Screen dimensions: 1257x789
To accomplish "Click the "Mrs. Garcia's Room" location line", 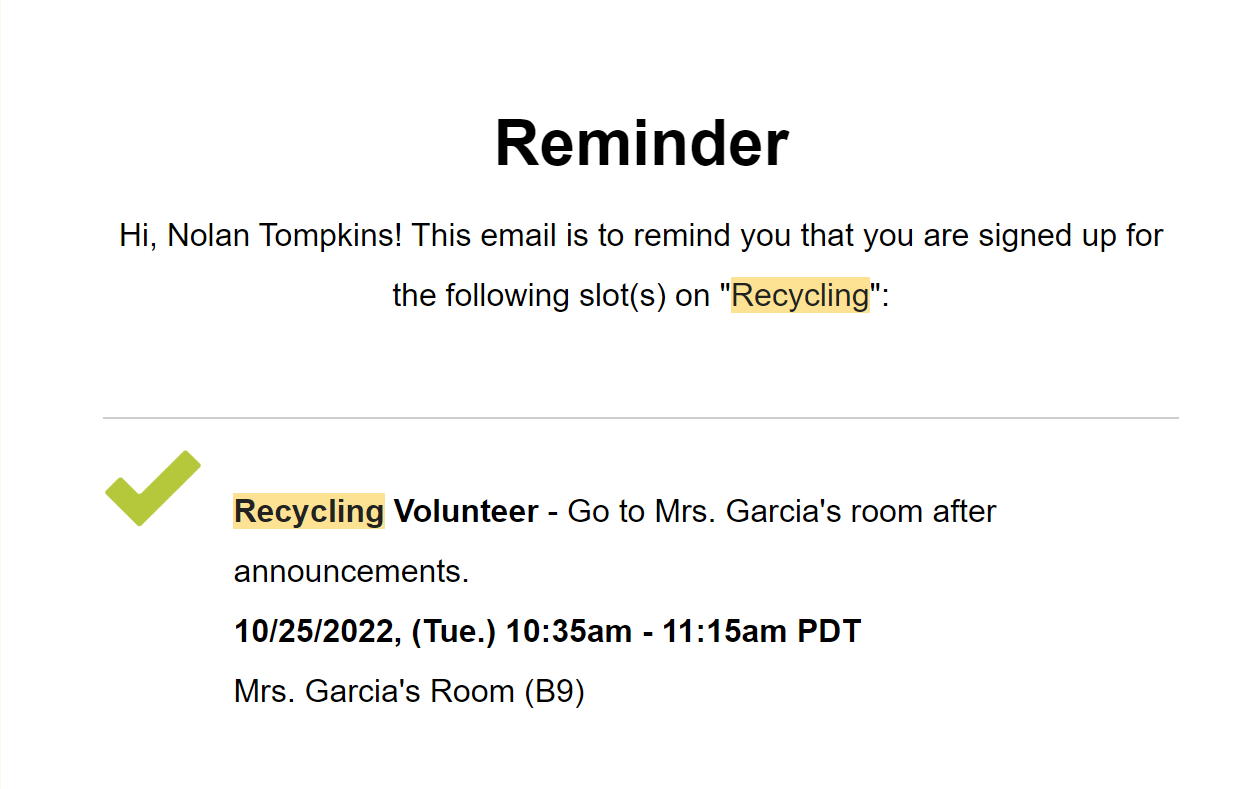I will 375,691.
